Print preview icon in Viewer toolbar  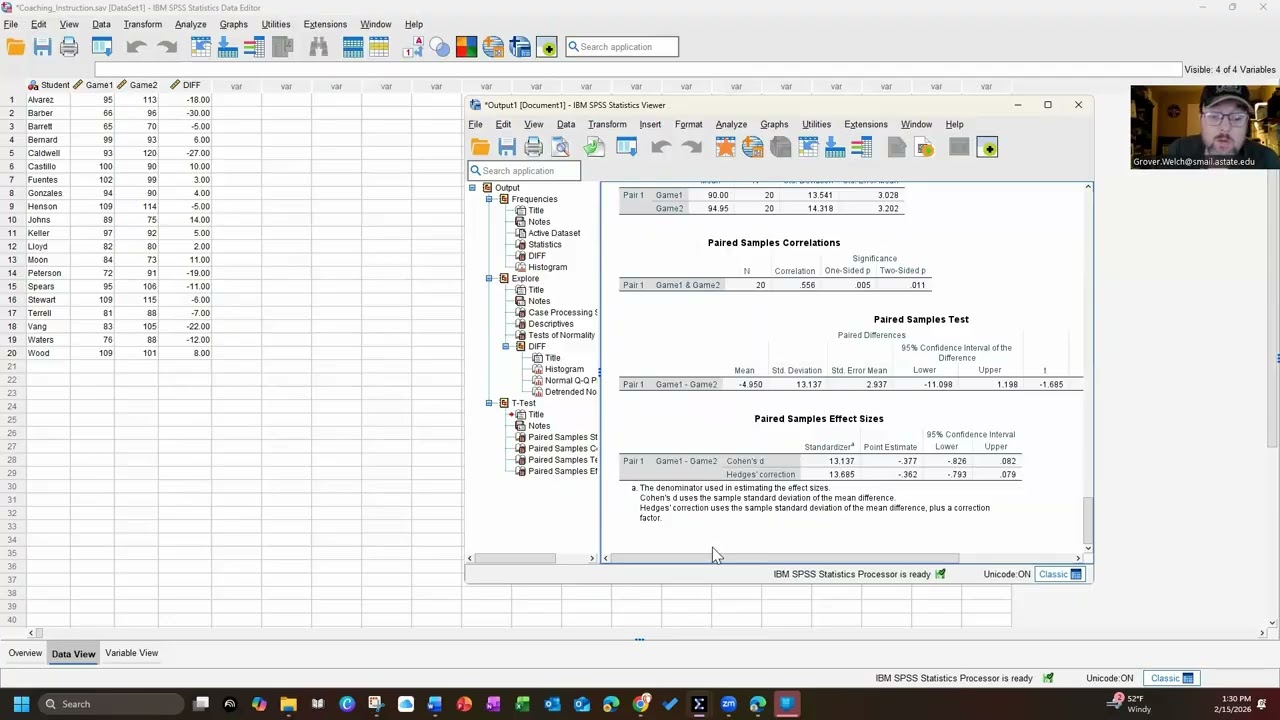coord(560,148)
